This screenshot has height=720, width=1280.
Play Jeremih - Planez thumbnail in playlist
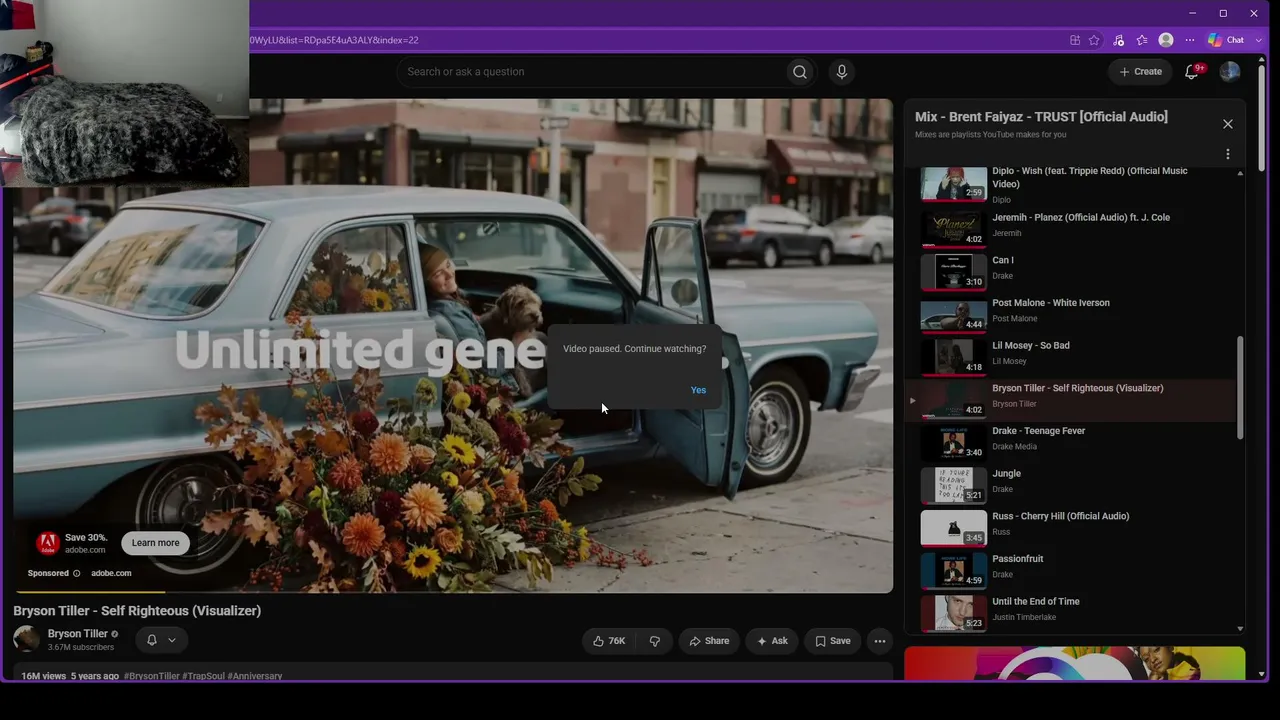tap(953, 229)
